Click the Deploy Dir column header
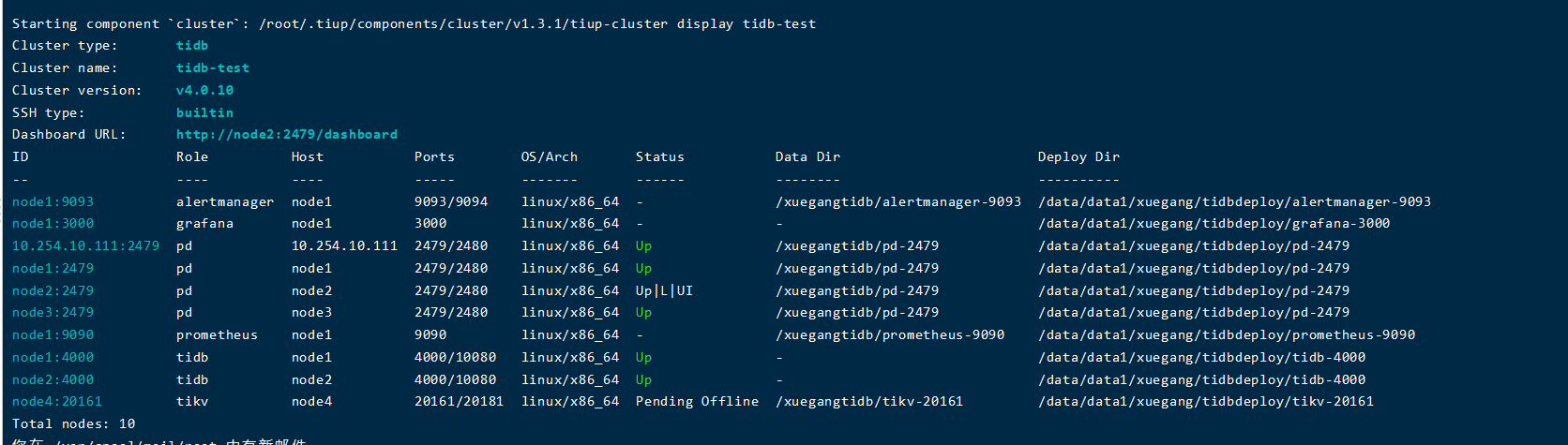Image resolution: width=1568 pixels, height=445 pixels. point(1078,157)
